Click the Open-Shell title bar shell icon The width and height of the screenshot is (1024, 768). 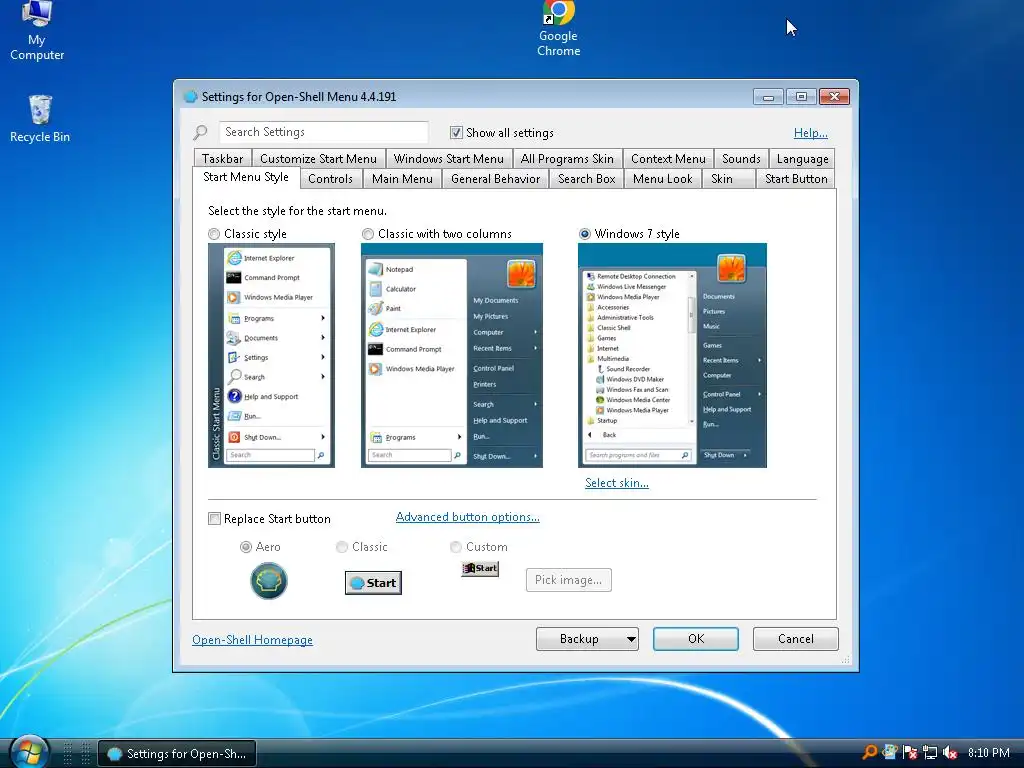pos(190,97)
